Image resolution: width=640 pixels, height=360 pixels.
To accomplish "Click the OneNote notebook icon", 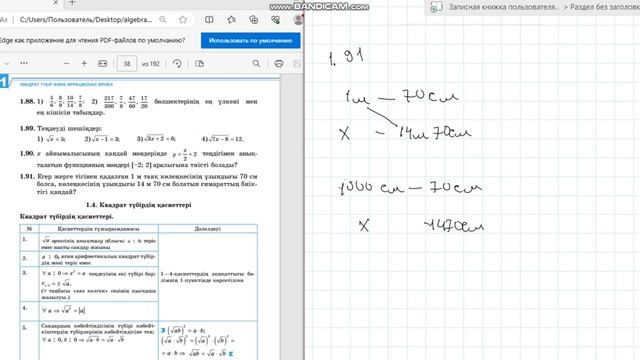I will coord(436,7).
